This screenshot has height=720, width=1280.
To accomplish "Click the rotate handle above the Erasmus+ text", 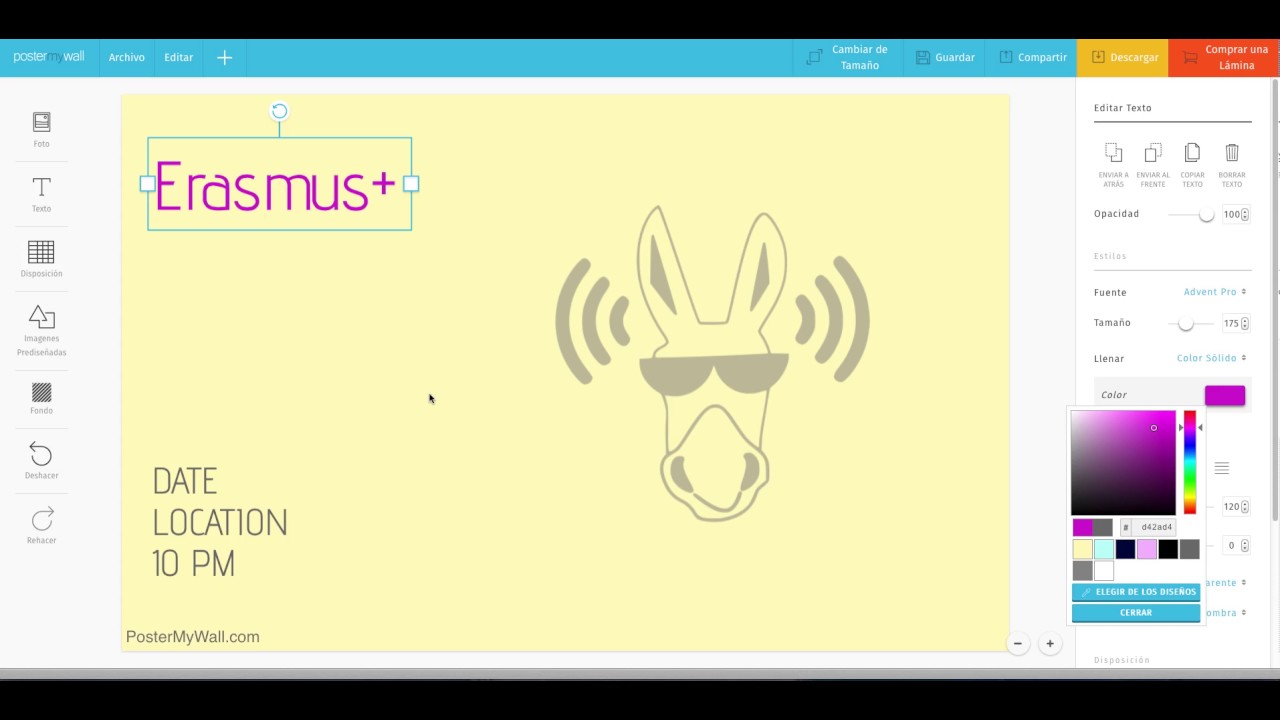I will 280,111.
